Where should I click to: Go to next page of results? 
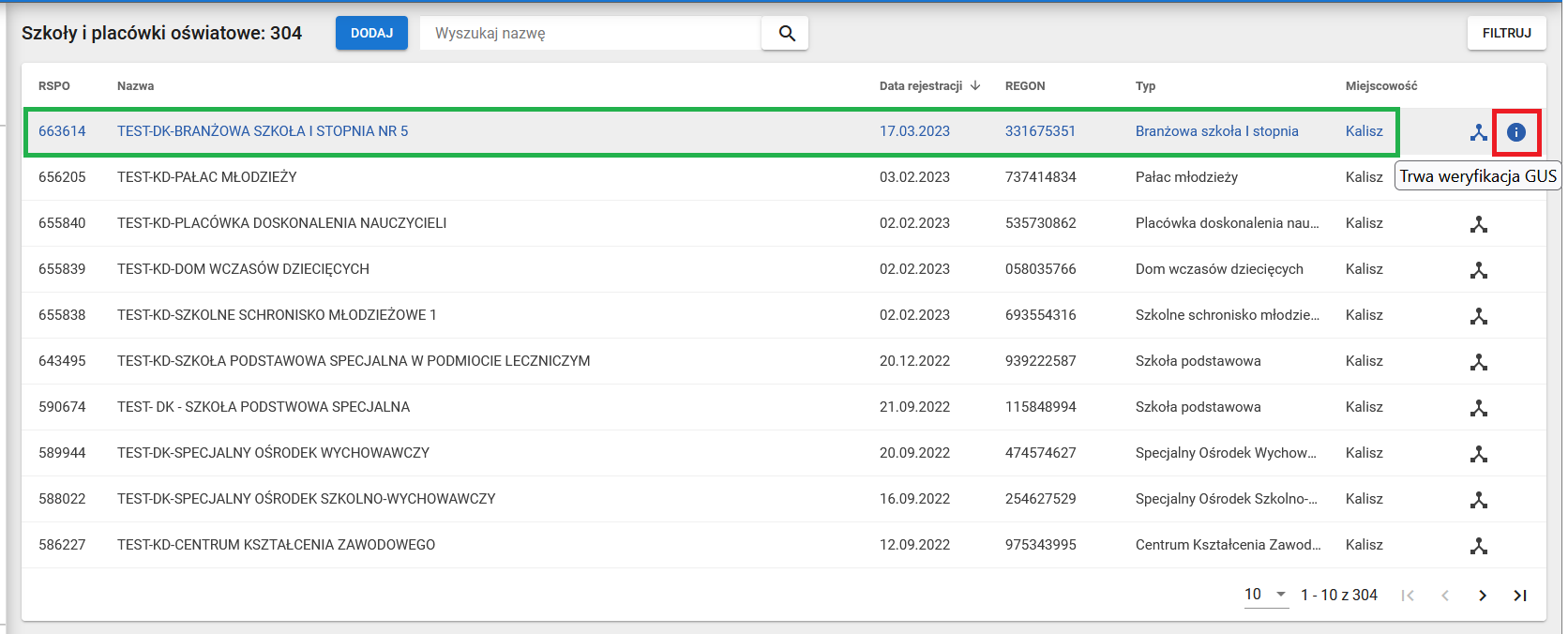click(1482, 596)
